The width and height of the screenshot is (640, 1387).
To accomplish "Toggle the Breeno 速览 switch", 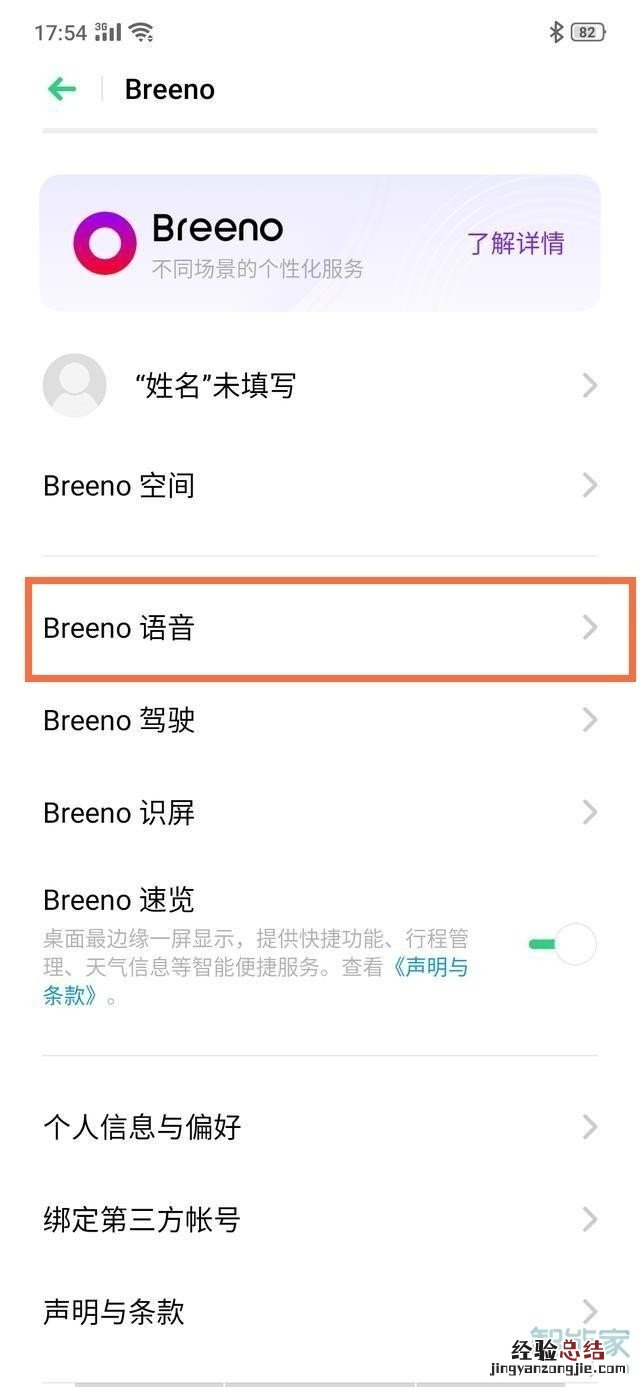I will pos(562,944).
